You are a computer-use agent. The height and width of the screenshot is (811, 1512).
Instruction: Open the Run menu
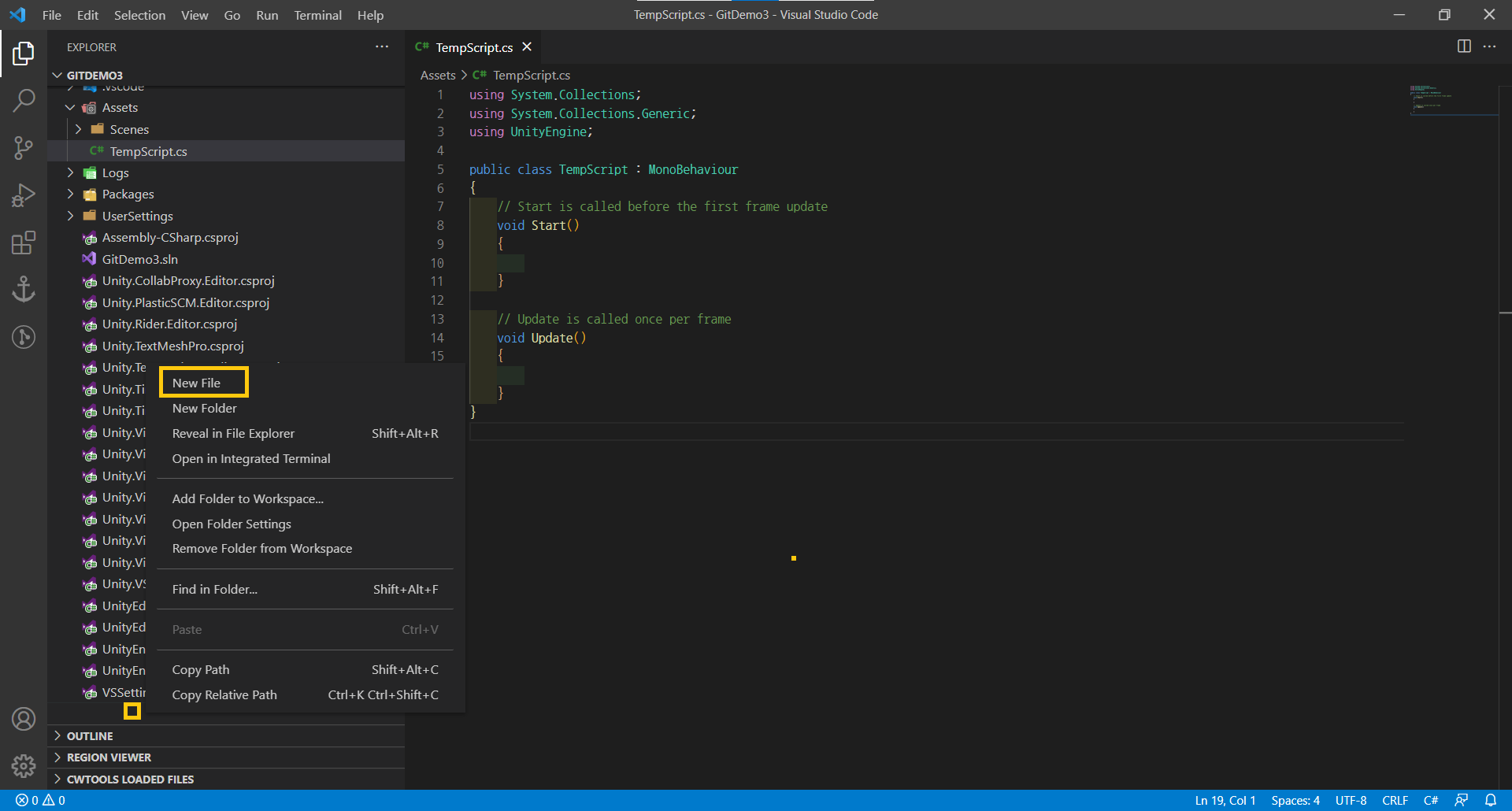click(x=267, y=15)
